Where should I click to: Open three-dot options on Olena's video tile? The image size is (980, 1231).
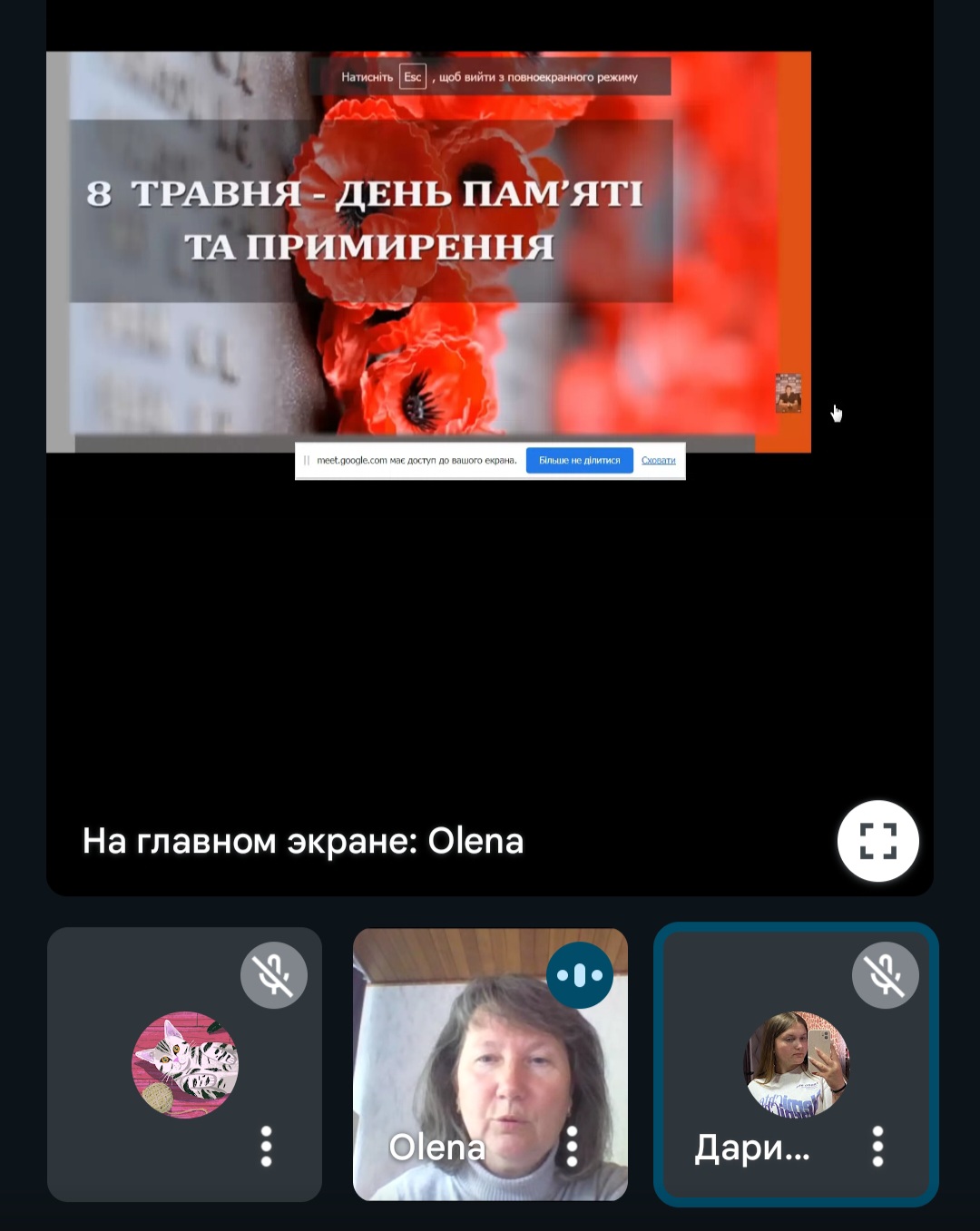[572, 1147]
